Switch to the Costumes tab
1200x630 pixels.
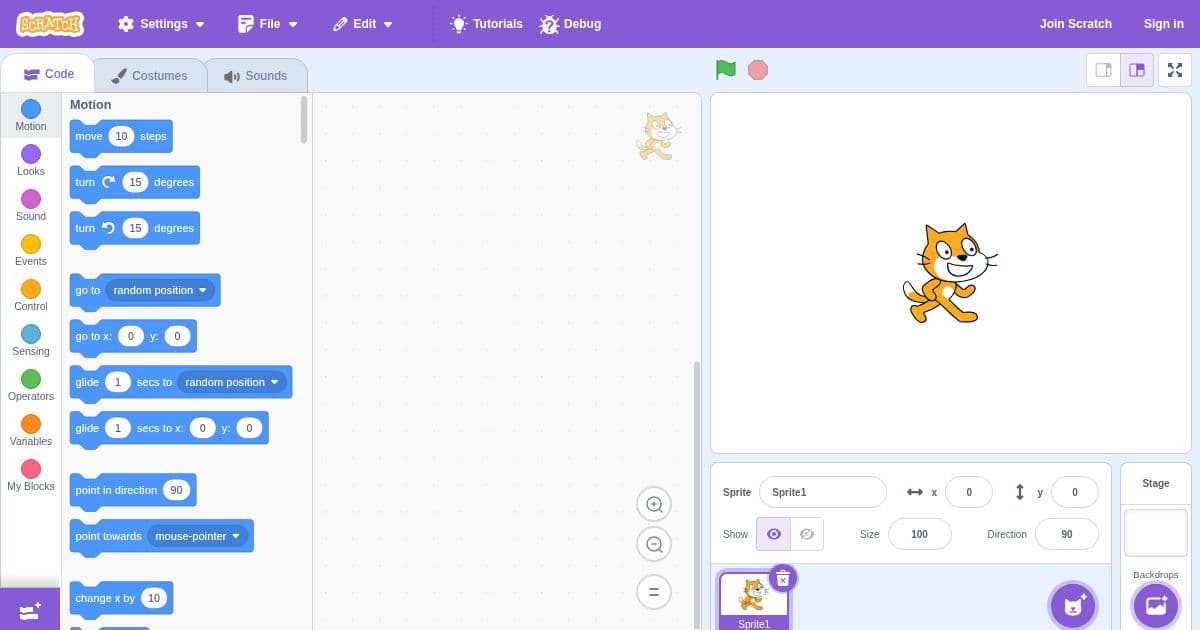click(x=149, y=76)
